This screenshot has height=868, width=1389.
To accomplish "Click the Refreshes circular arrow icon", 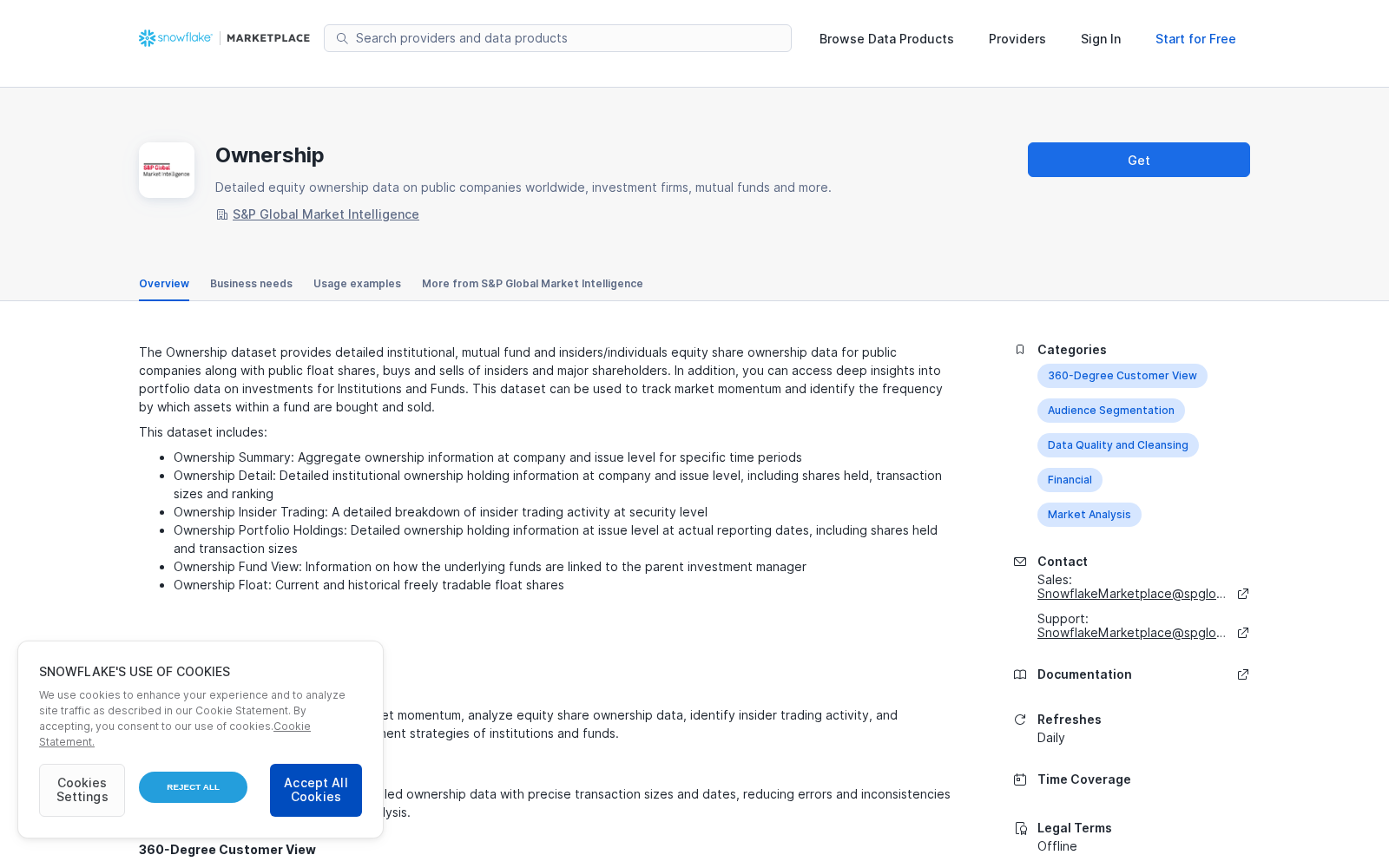I will (1020, 720).
